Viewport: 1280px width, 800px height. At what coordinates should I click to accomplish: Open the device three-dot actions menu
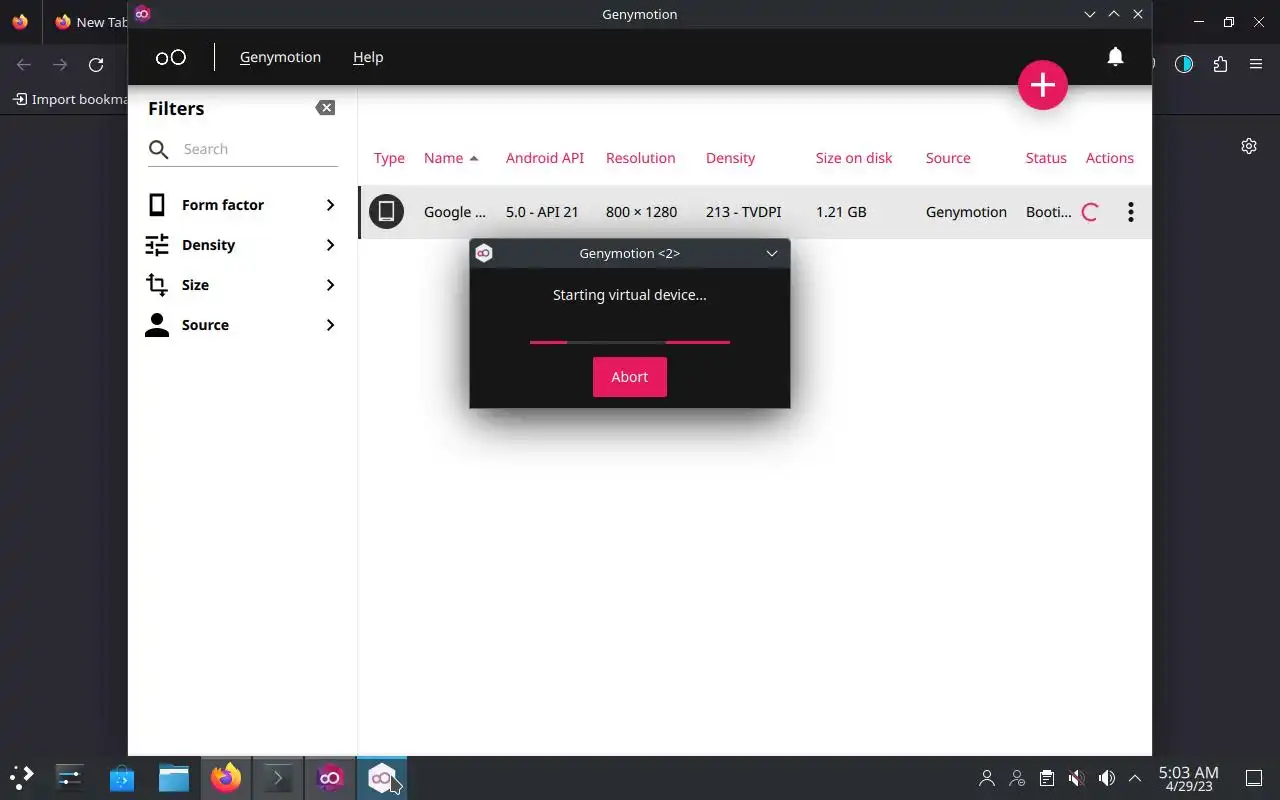point(1131,212)
